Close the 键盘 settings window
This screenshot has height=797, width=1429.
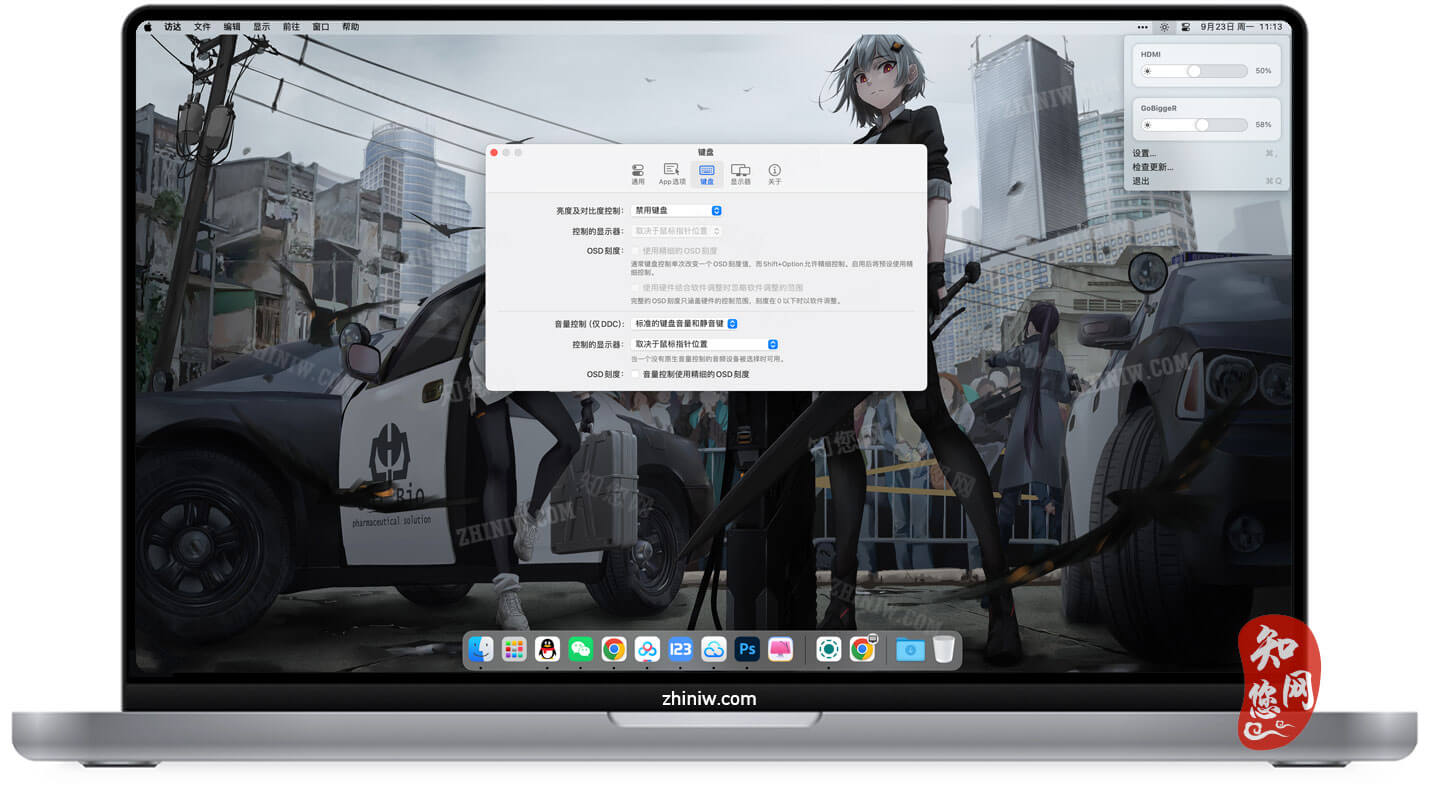(x=494, y=152)
